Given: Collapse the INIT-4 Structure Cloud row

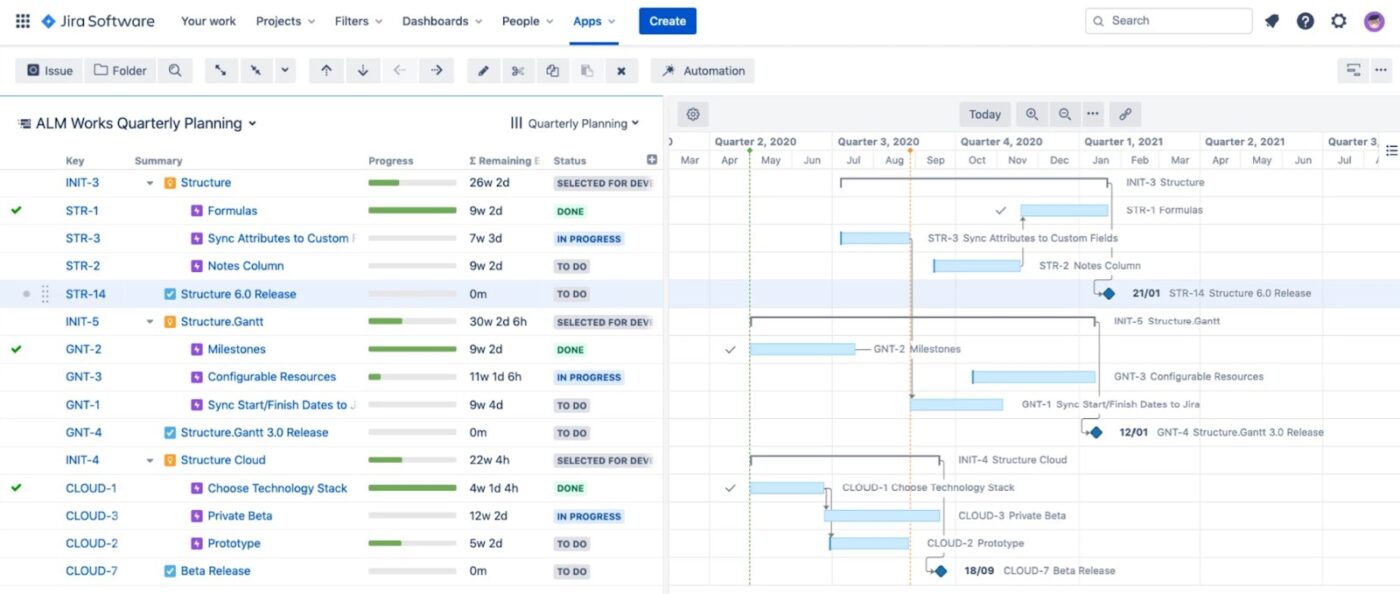Looking at the screenshot, I should point(150,460).
